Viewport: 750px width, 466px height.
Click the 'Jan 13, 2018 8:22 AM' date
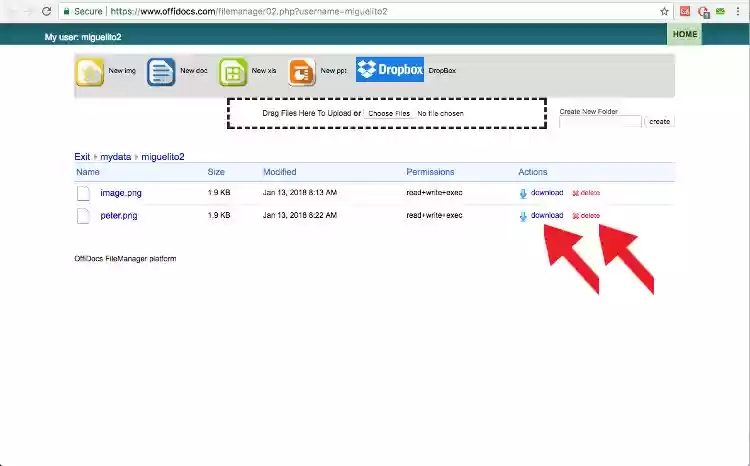[299, 215]
